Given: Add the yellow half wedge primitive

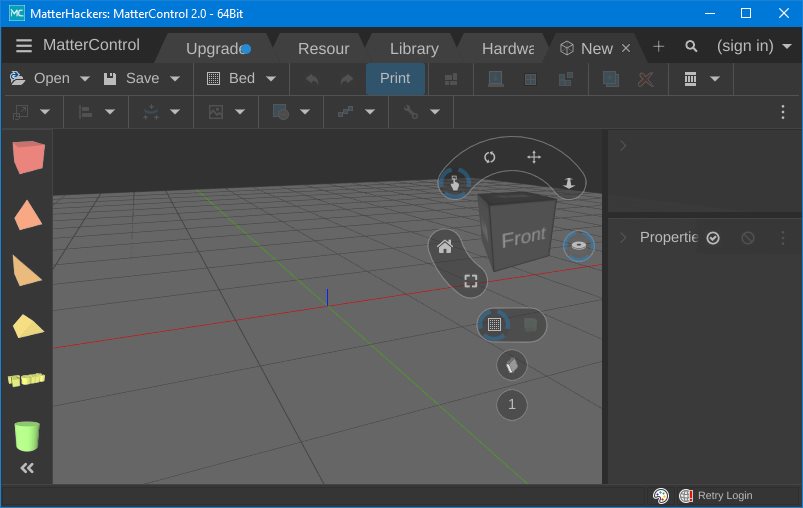Looking at the screenshot, I should click(28, 326).
